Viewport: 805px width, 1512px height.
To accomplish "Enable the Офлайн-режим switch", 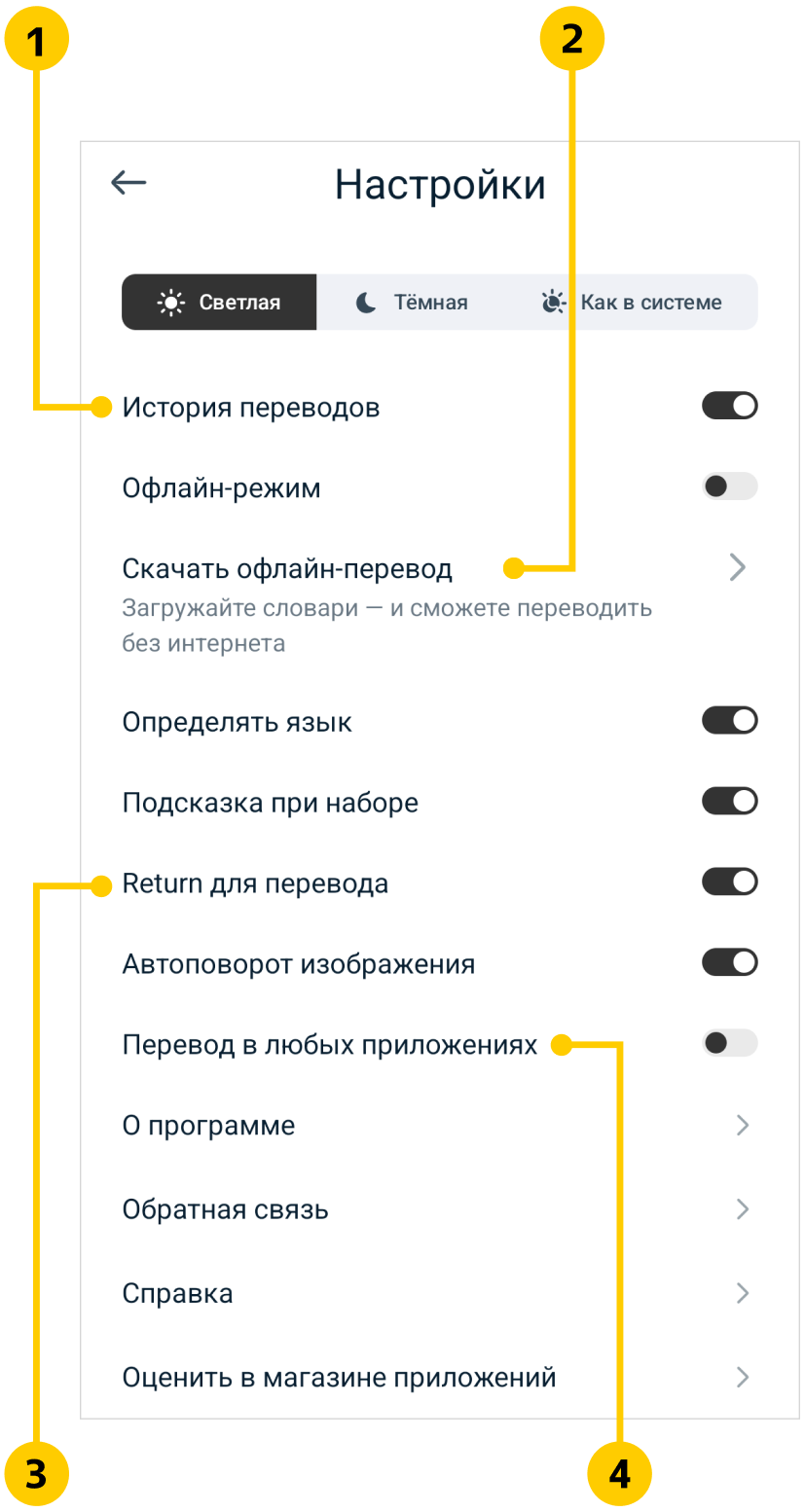I will (729, 486).
